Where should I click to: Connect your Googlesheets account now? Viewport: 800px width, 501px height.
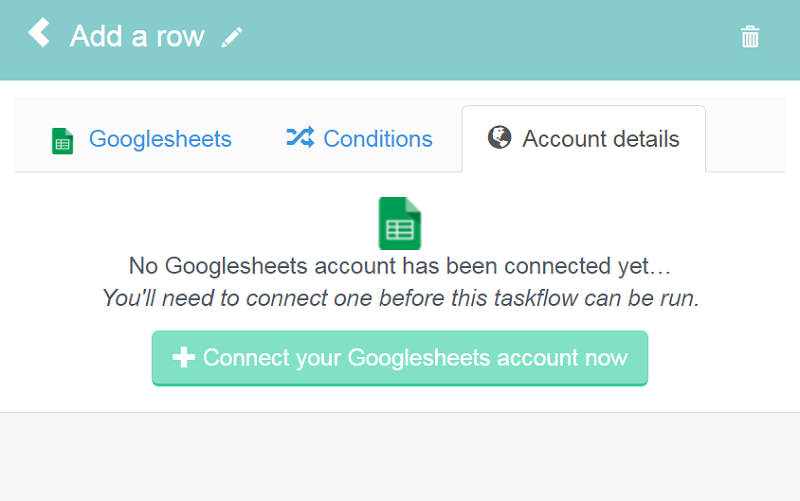point(400,358)
